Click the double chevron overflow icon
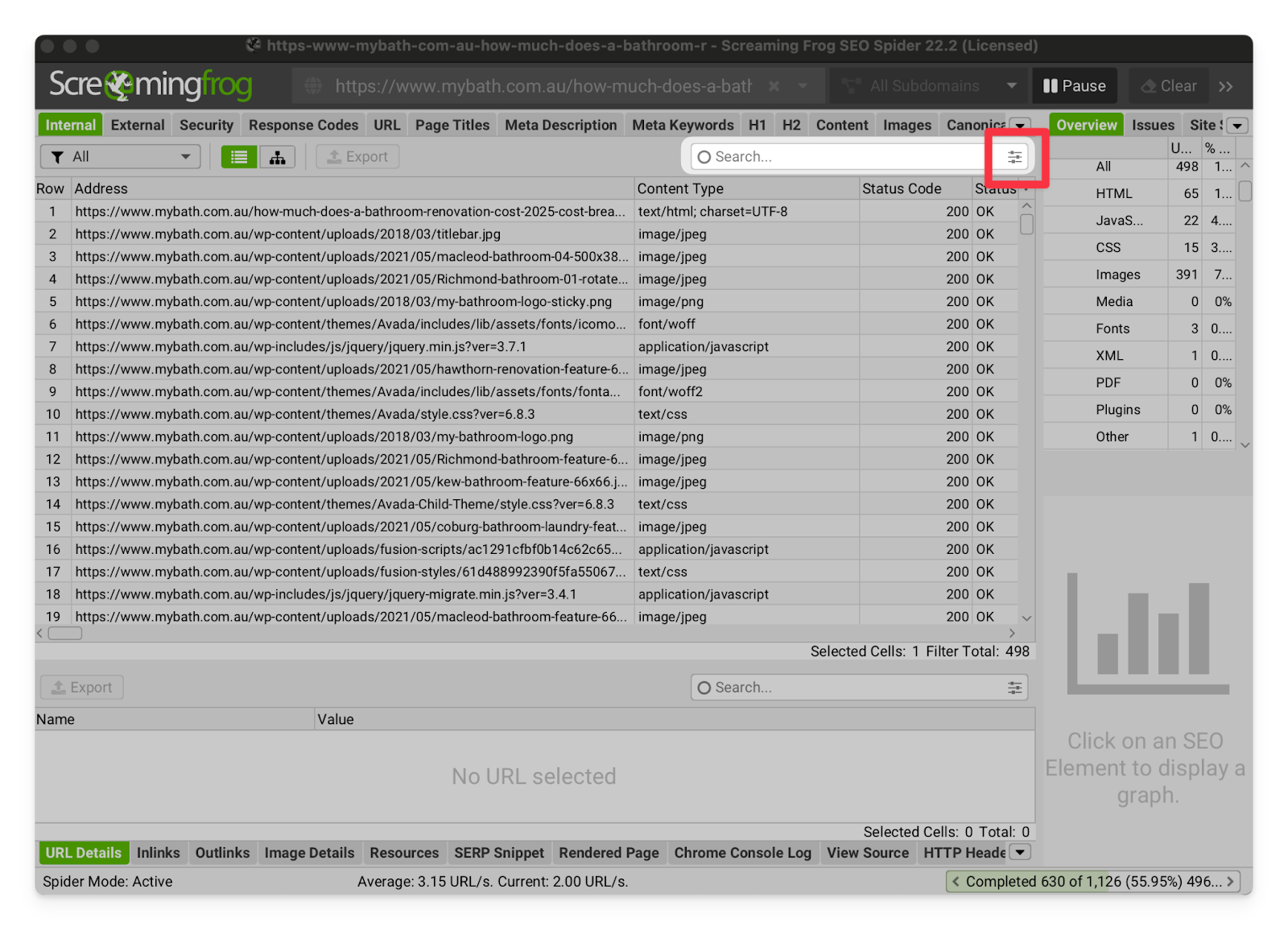 point(1226,86)
